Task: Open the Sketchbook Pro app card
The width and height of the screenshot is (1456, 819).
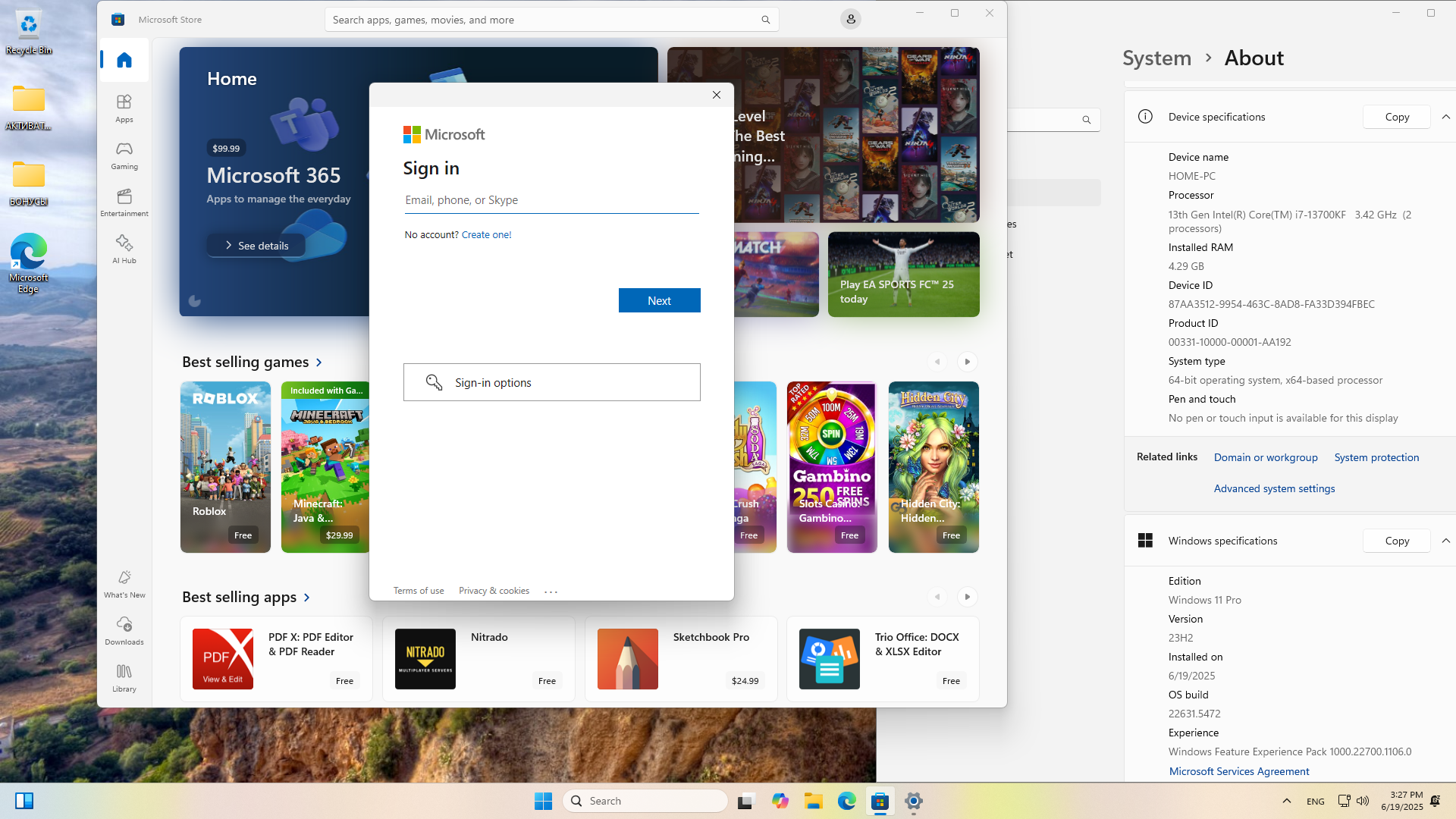Action: 681,659
